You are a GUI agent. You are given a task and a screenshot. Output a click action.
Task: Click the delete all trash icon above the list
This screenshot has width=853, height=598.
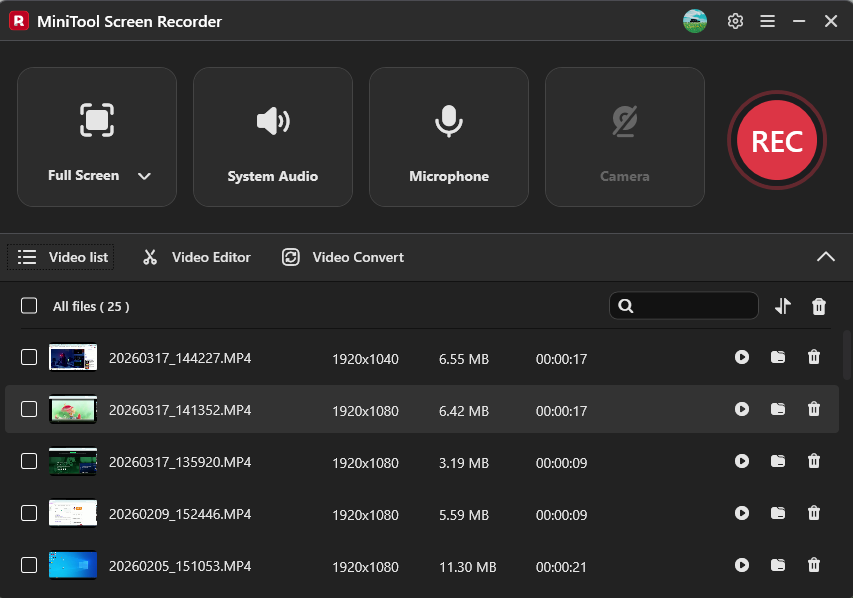(x=819, y=306)
